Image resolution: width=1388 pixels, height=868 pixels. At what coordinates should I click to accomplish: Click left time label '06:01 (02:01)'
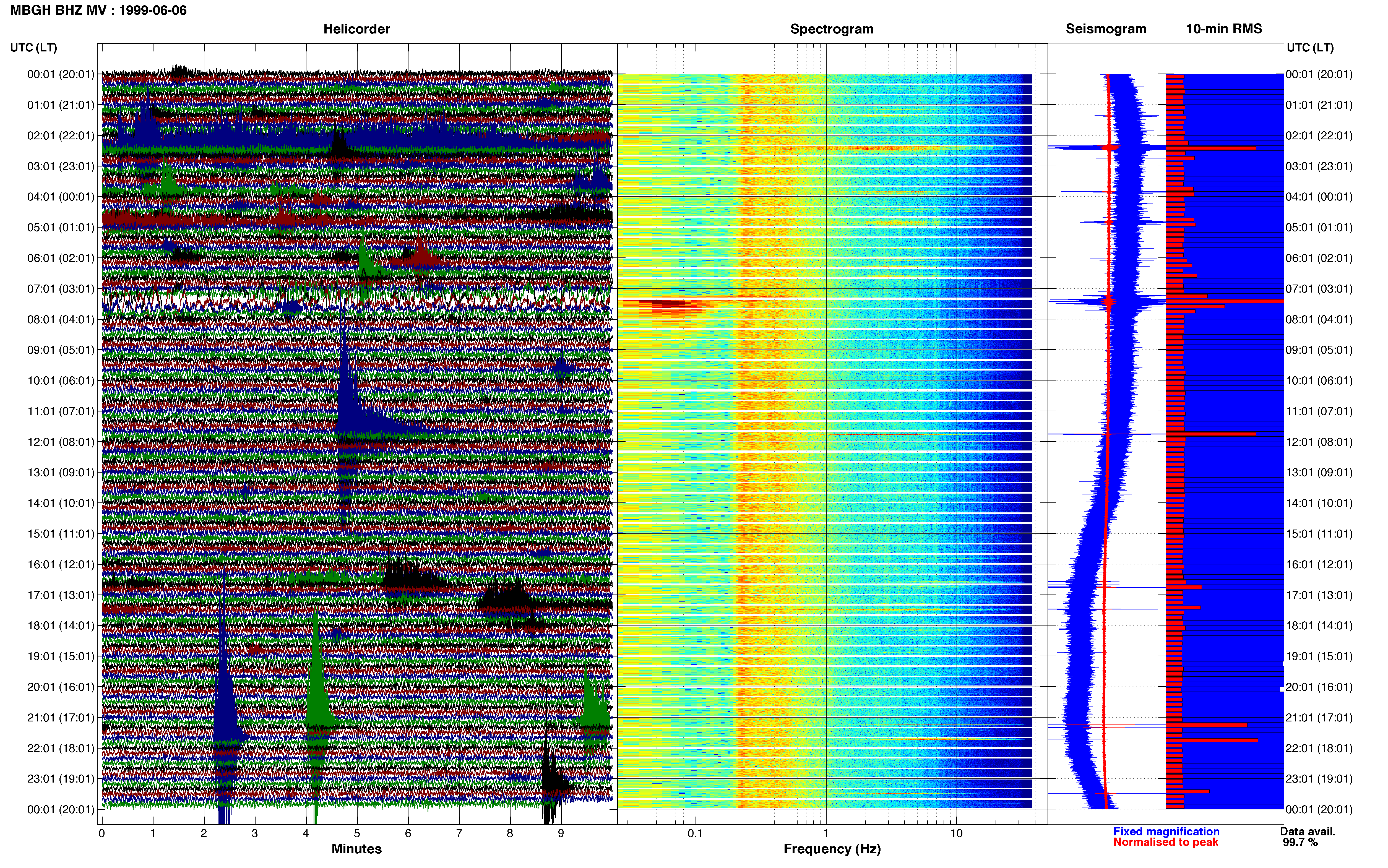(60, 258)
